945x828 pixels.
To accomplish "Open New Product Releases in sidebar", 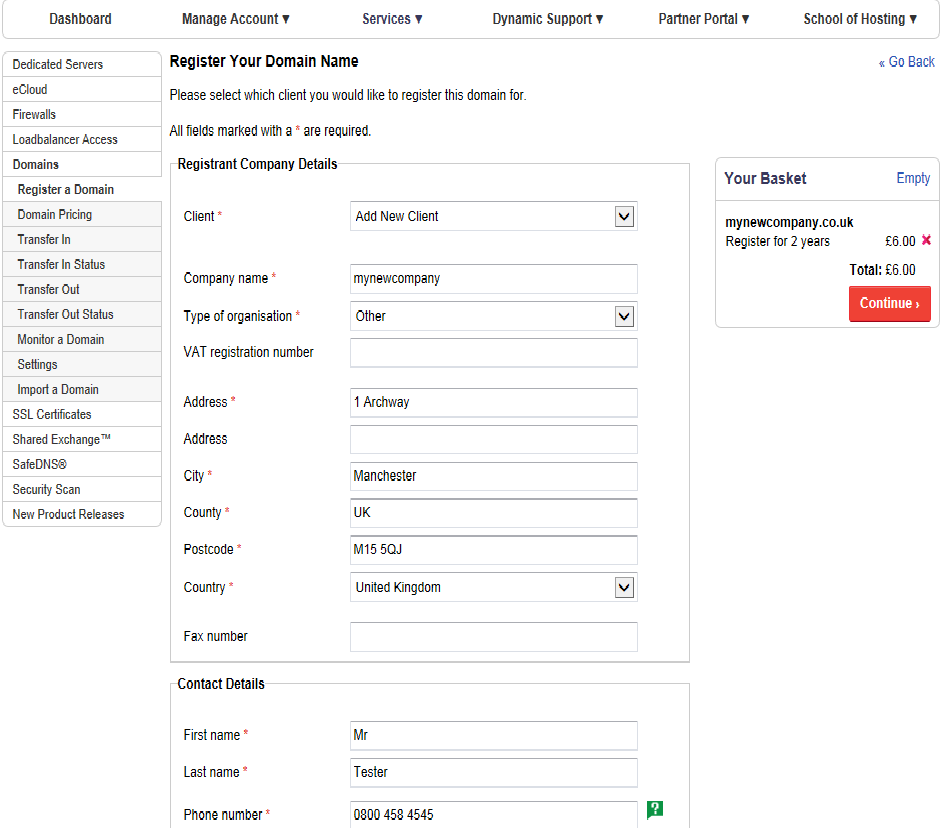I will click(x=82, y=515).
